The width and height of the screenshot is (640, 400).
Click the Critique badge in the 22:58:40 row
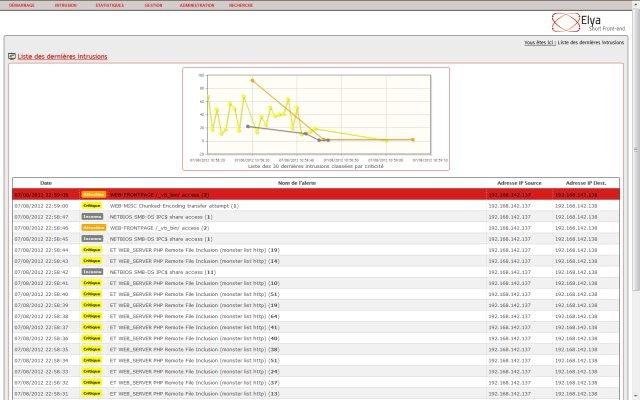coord(91,294)
